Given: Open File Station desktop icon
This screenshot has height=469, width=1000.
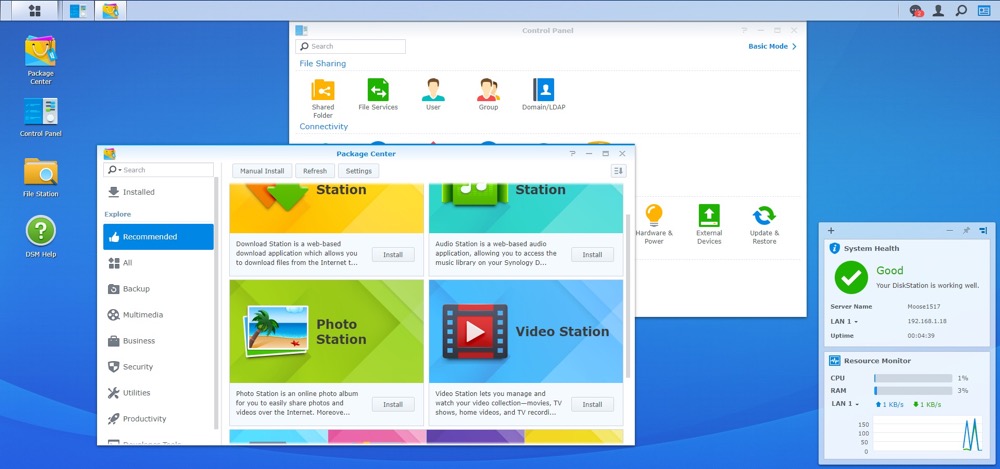Looking at the screenshot, I should coord(40,177).
